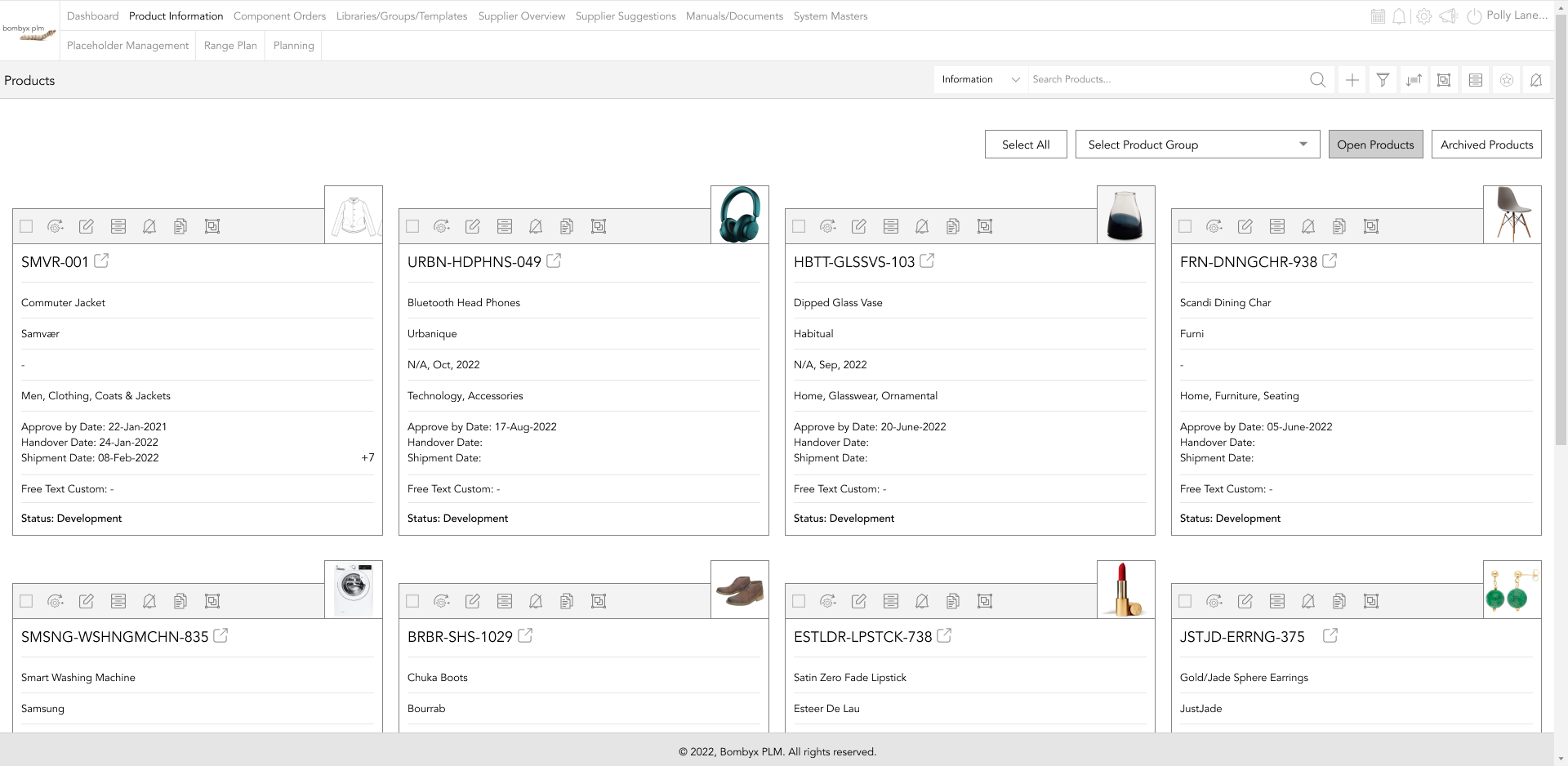1568x766 pixels.
Task: Open external link next to URBN-HDPHNS-049
Action: click(554, 261)
